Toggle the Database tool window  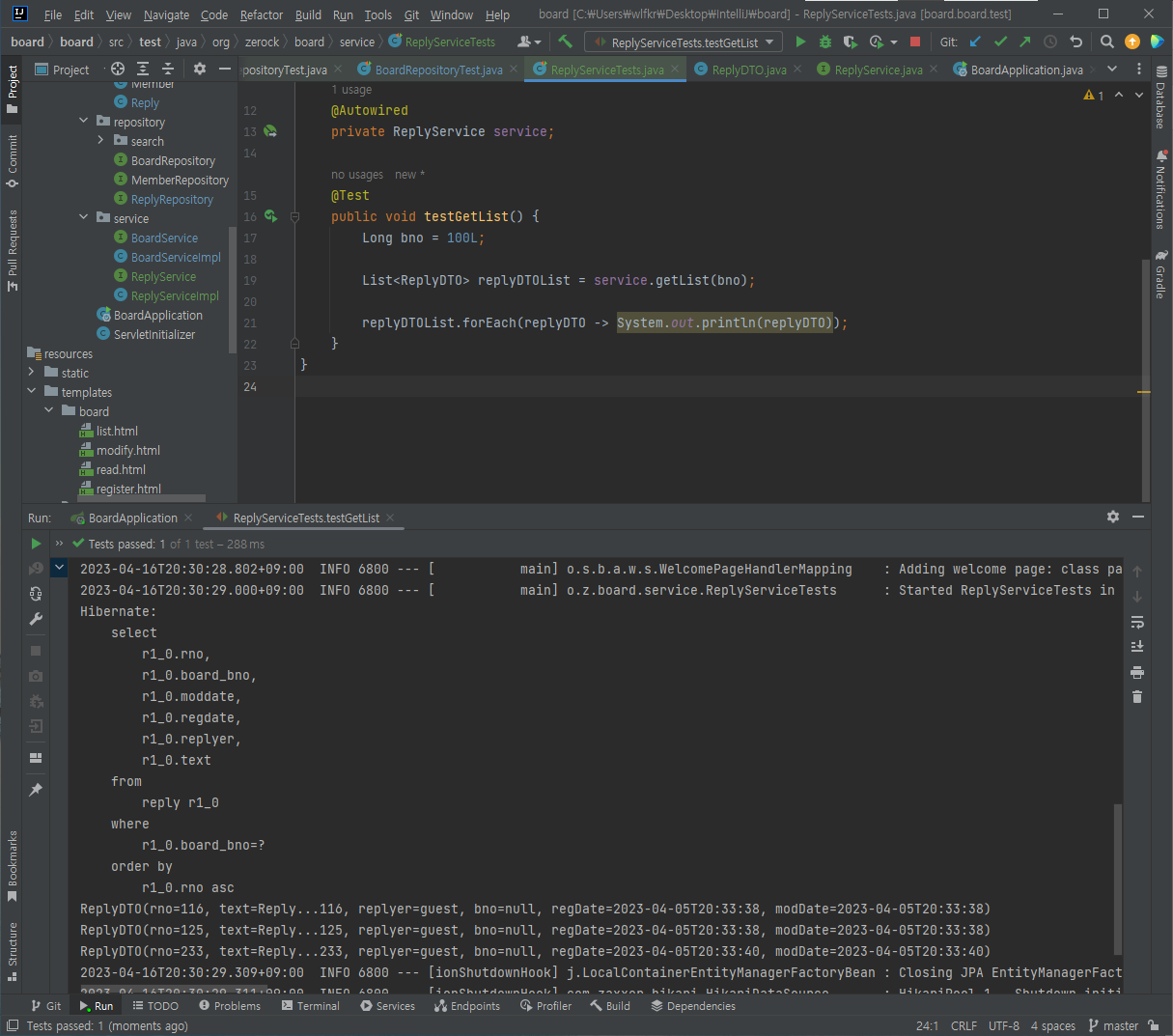tap(1159, 97)
